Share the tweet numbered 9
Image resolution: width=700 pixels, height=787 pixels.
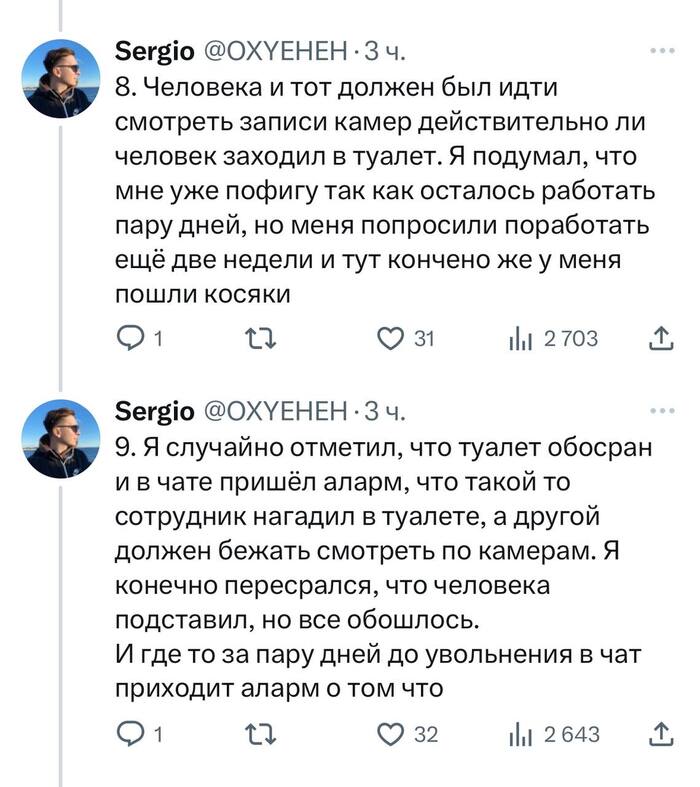click(661, 735)
